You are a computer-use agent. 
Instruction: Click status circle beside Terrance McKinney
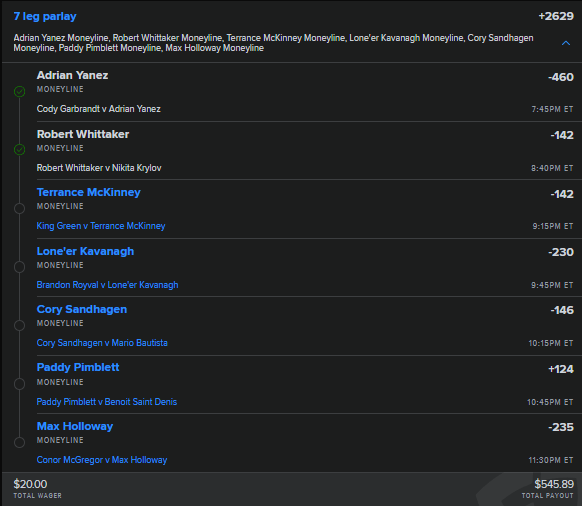(20, 208)
